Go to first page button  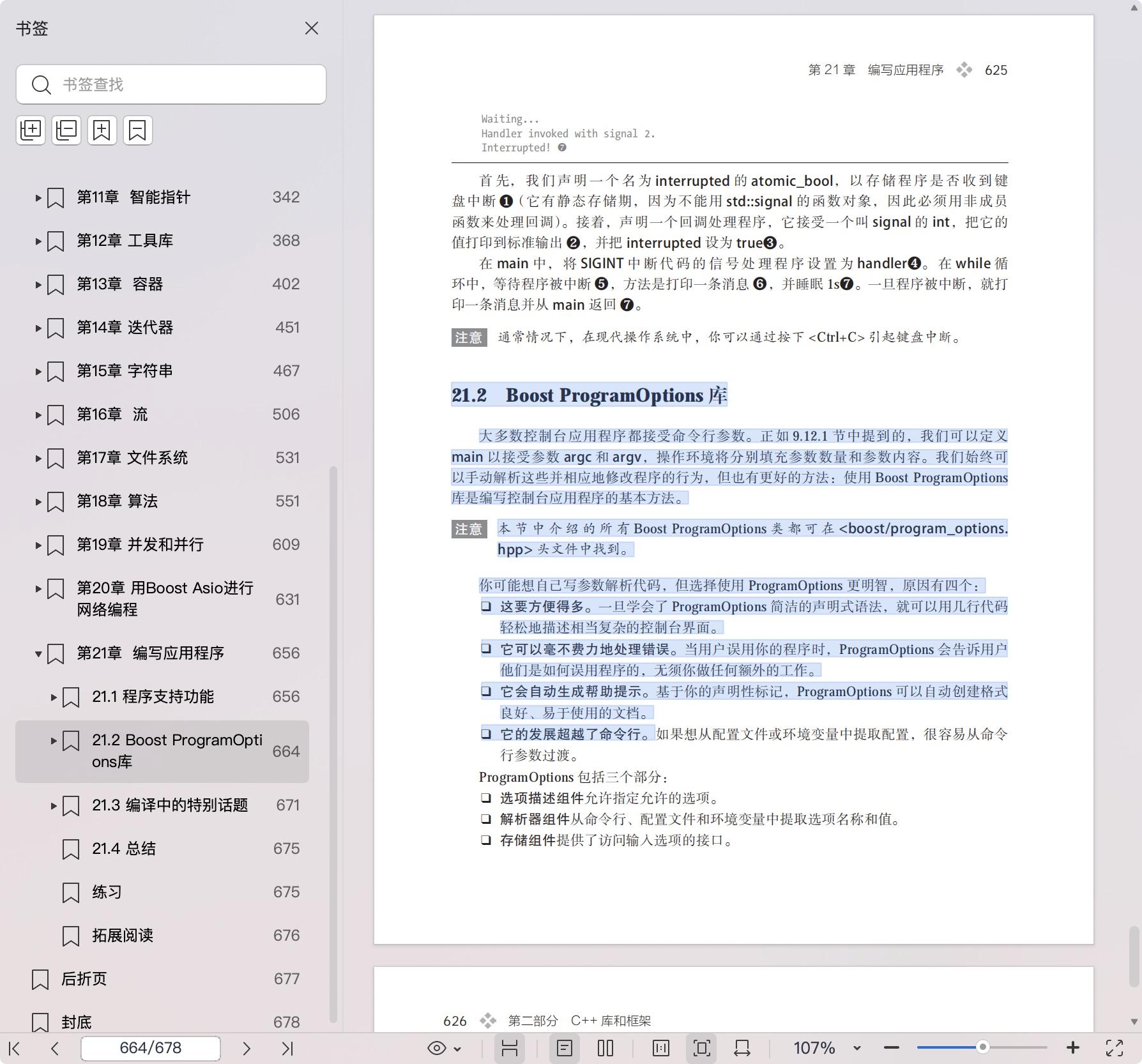15,1048
